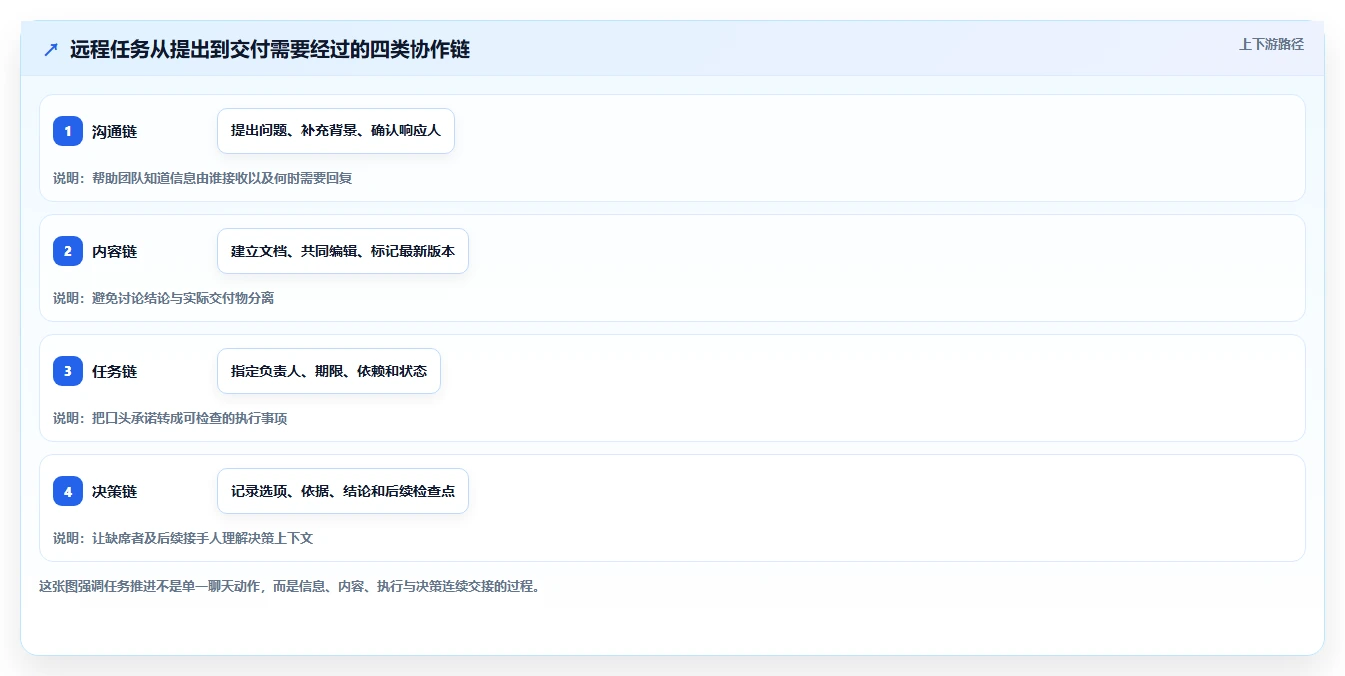Click the 内容链 label
Image resolution: width=1345 pixels, height=676 pixels.
(x=114, y=251)
